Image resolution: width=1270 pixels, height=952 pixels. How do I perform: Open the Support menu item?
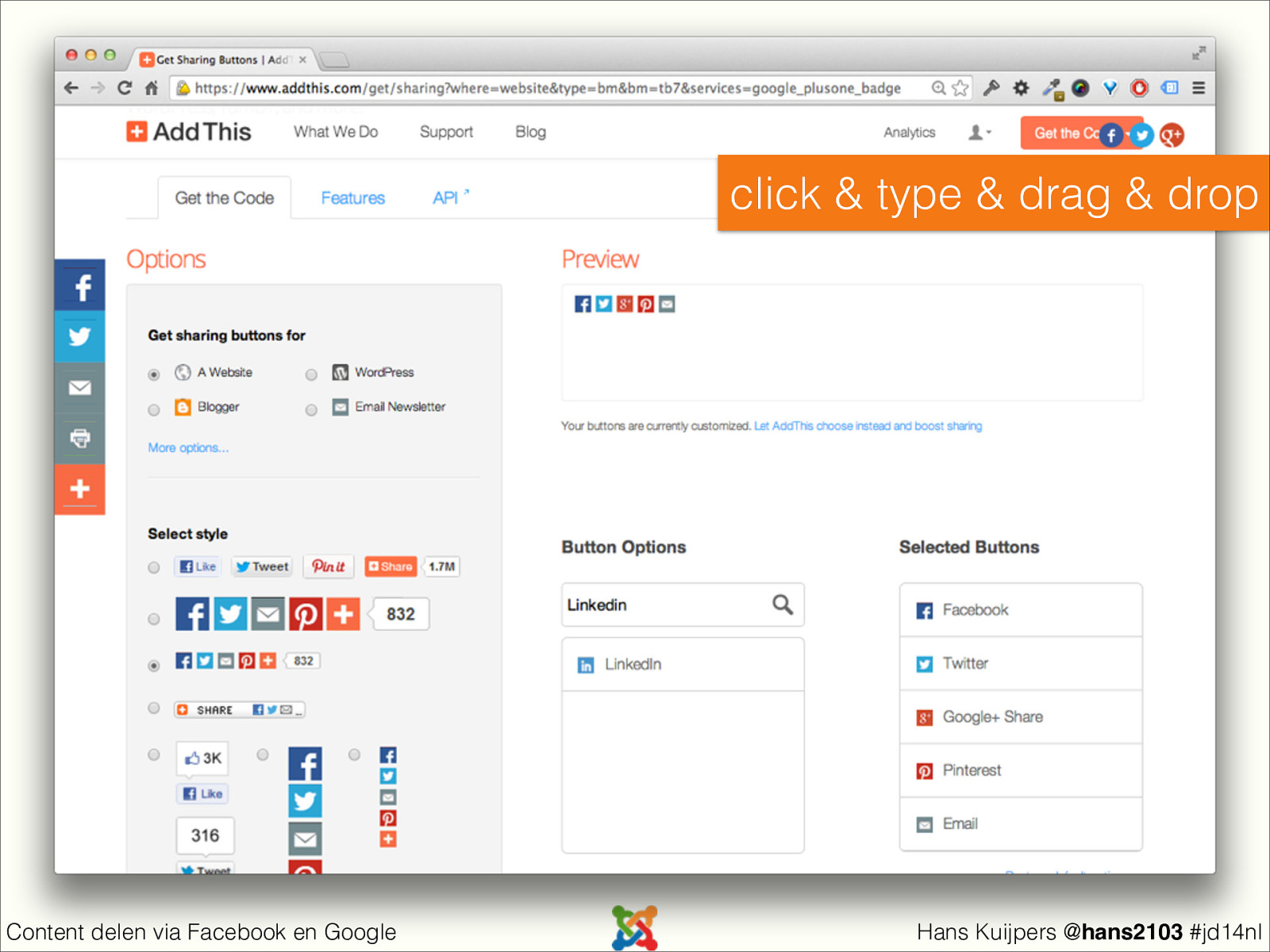tap(446, 132)
